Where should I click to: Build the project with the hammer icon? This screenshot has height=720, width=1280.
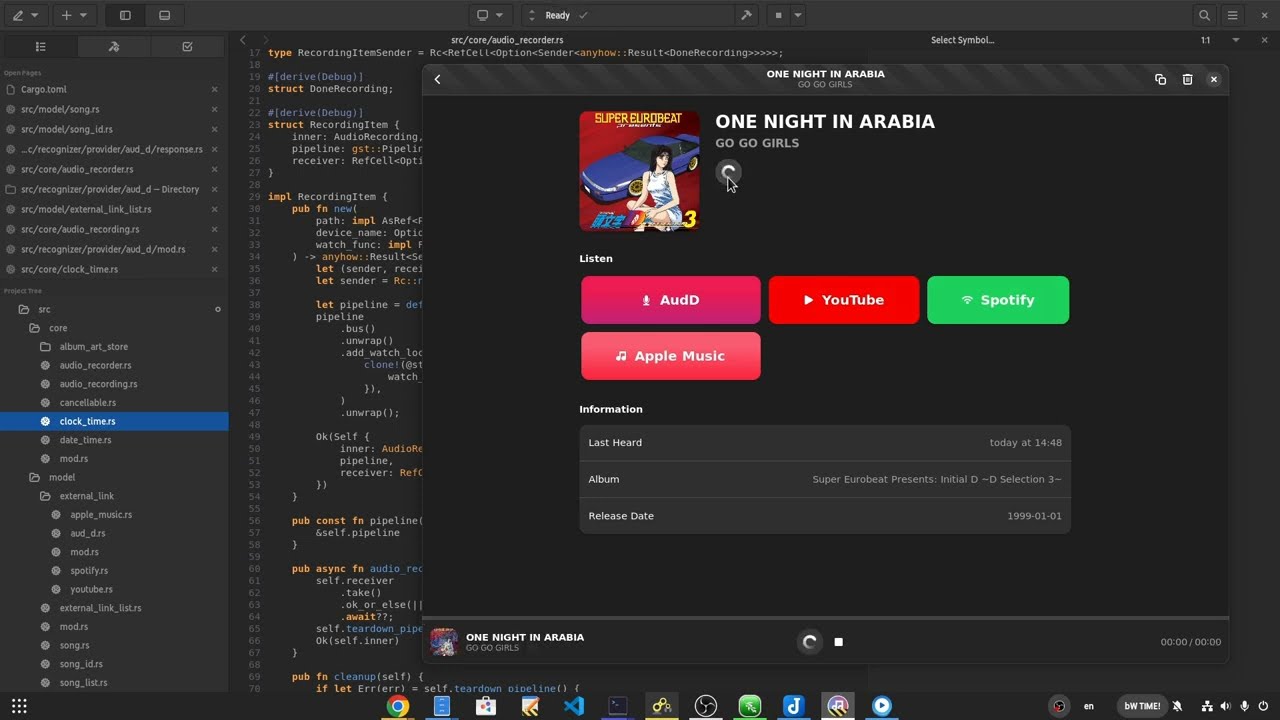coord(746,15)
